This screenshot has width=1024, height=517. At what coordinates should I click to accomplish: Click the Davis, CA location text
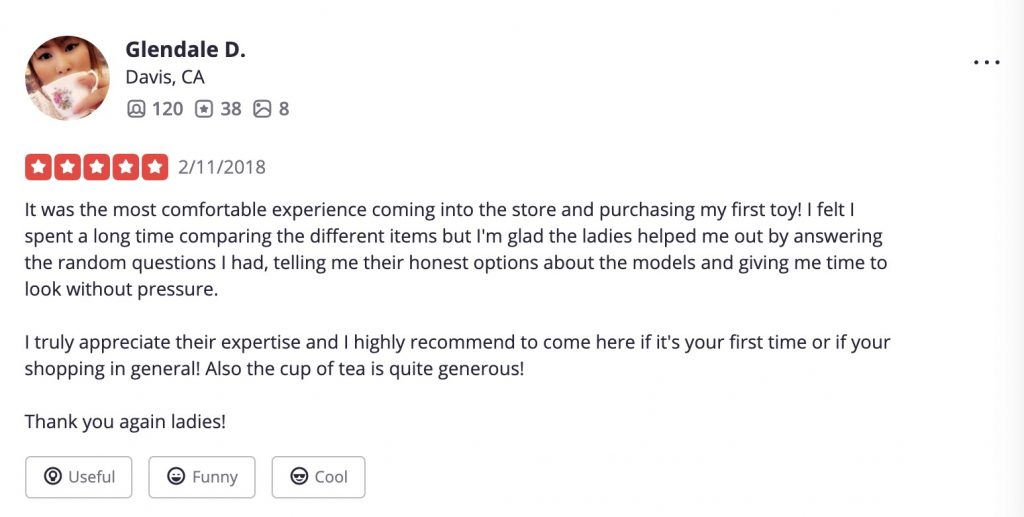(165, 77)
